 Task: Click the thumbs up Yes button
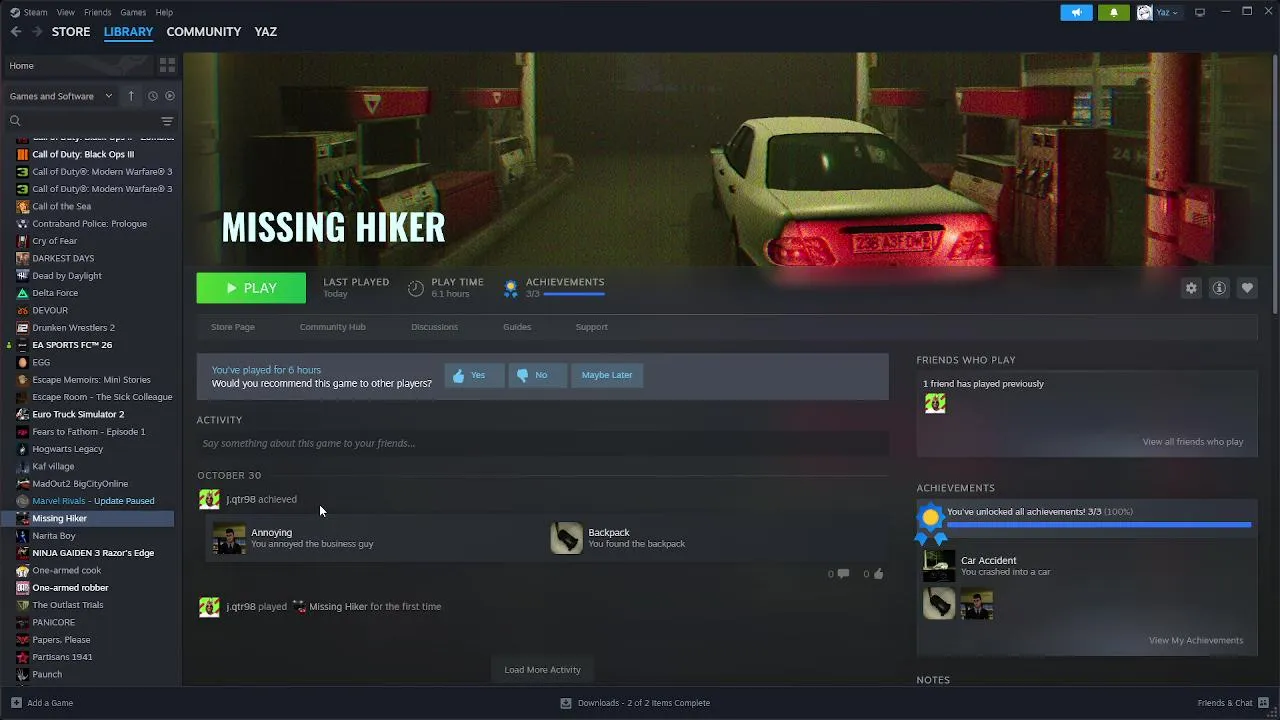coord(474,375)
